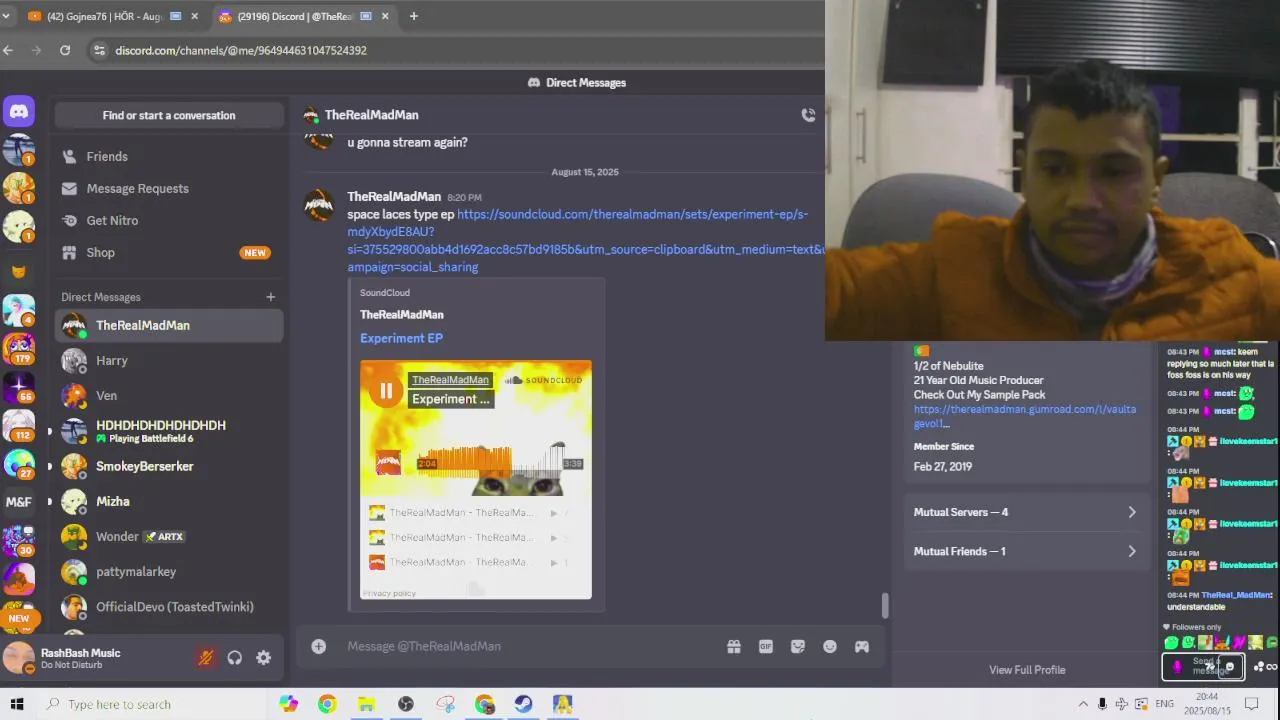
Task: Open DM with Harry
Action: tap(168, 361)
